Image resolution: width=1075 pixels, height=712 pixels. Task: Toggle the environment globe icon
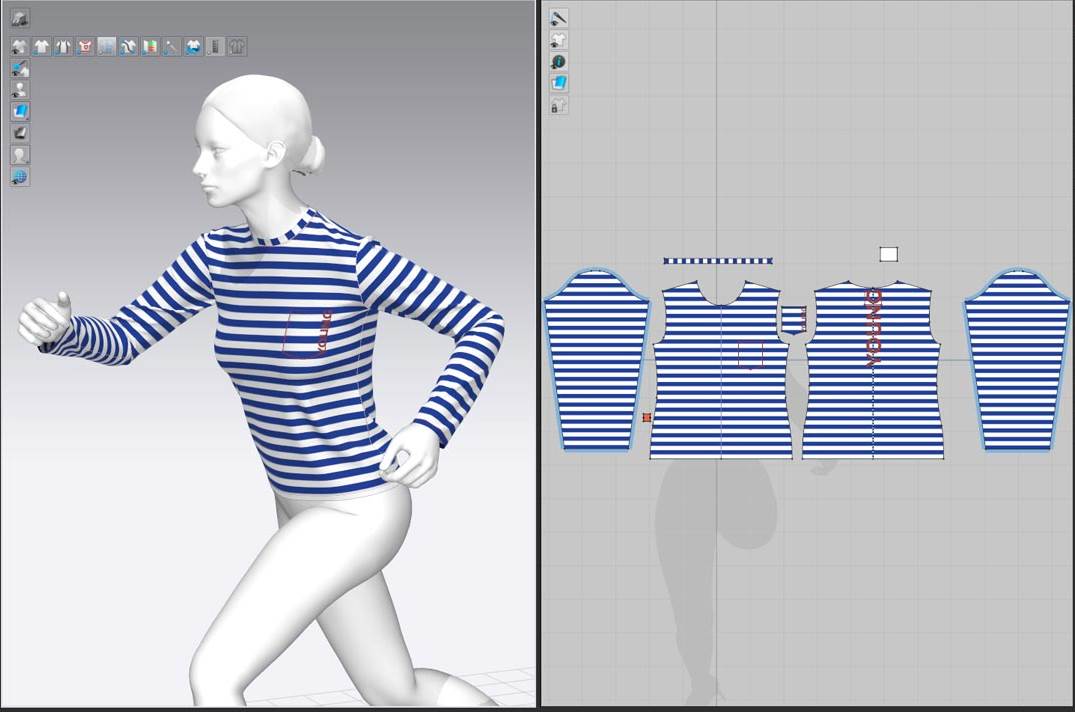[x=20, y=177]
